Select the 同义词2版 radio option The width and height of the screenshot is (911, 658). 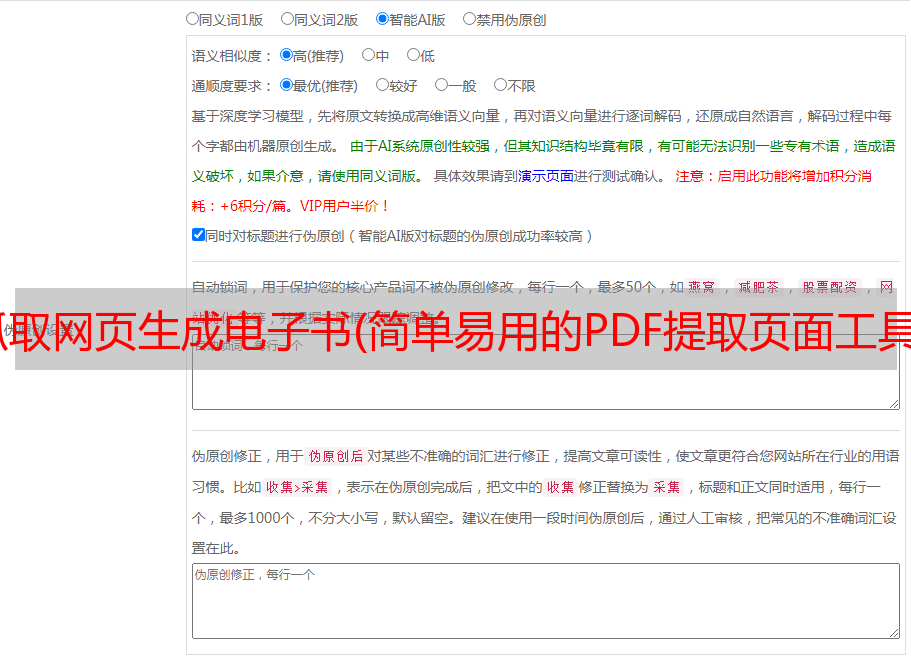[x=287, y=19]
